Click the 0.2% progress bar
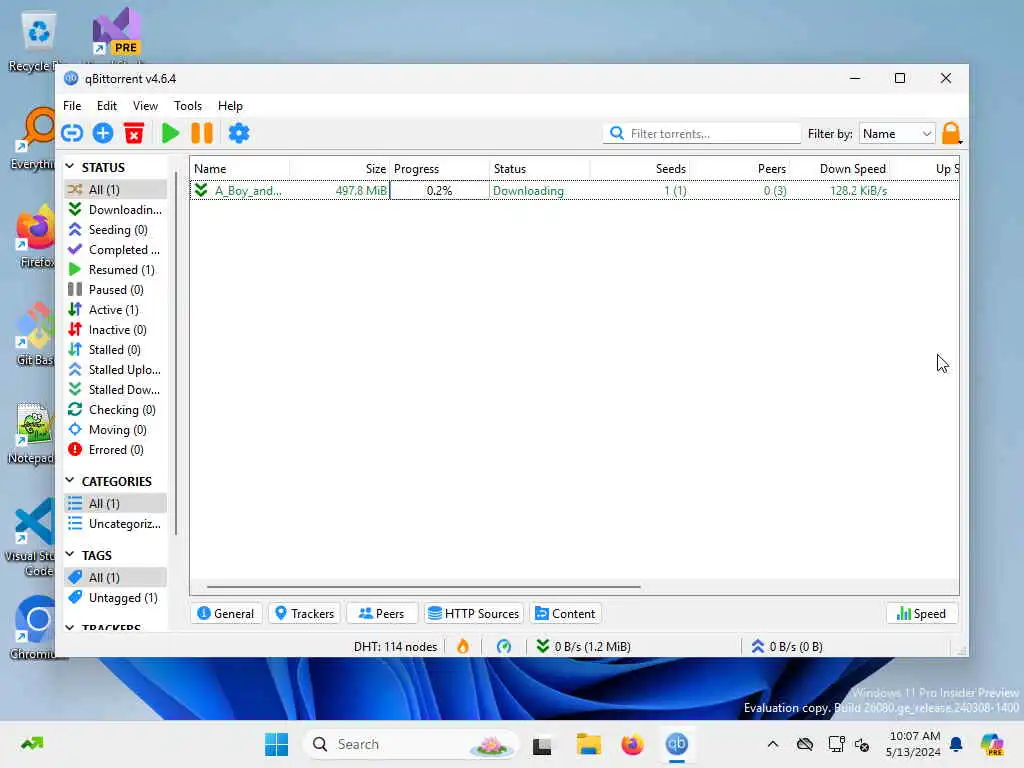1024x768 pixels. coord(440,191)
